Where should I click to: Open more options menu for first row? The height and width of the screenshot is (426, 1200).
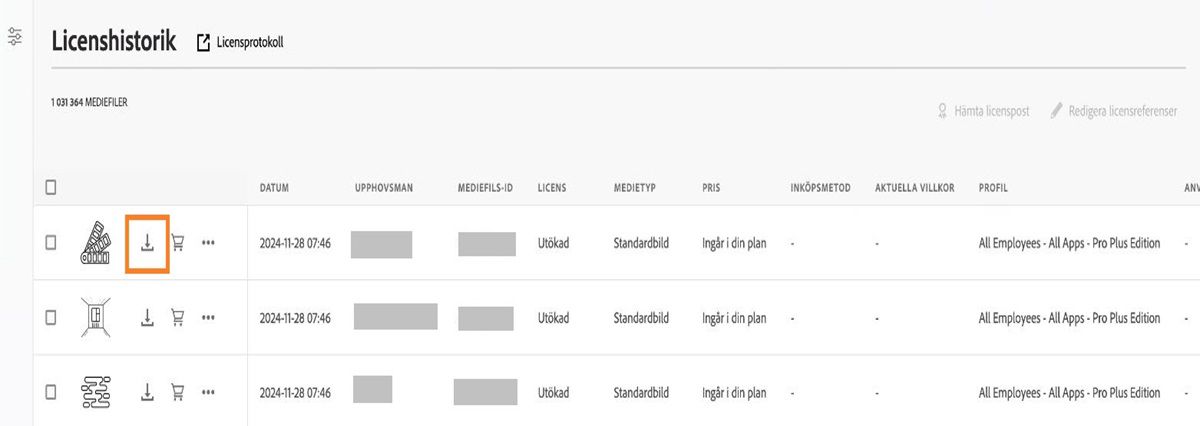[x=208, y=243]
